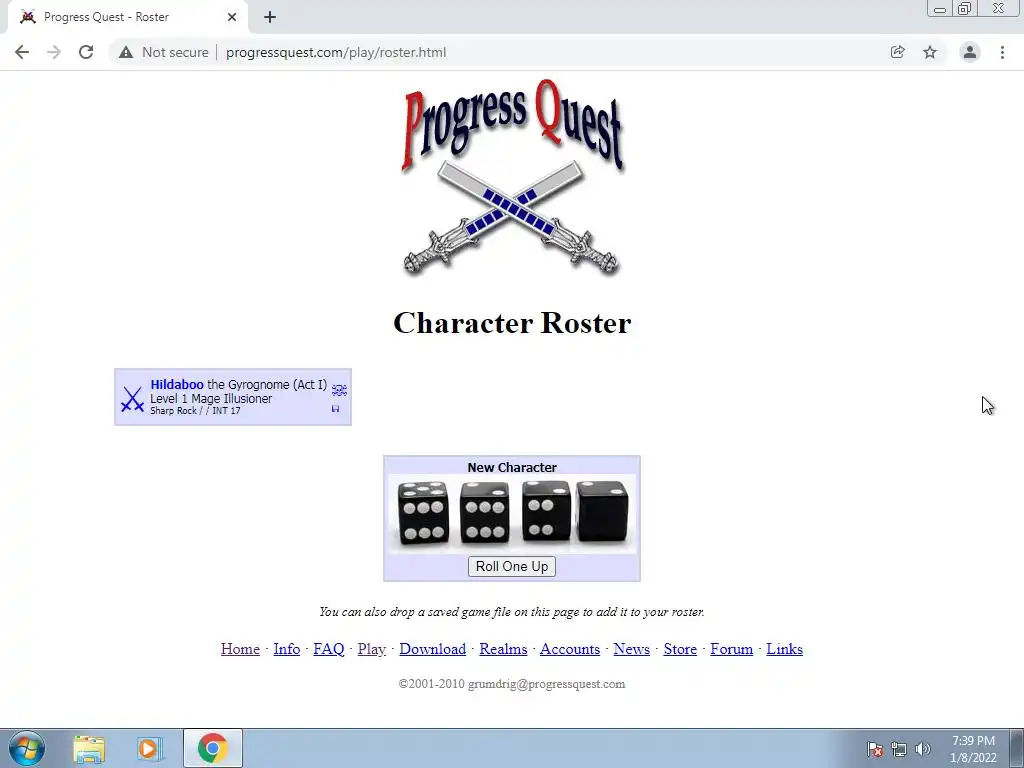1024x768 pixels.
Task: Open the Hildaboo character link
Action: (177, 385)
